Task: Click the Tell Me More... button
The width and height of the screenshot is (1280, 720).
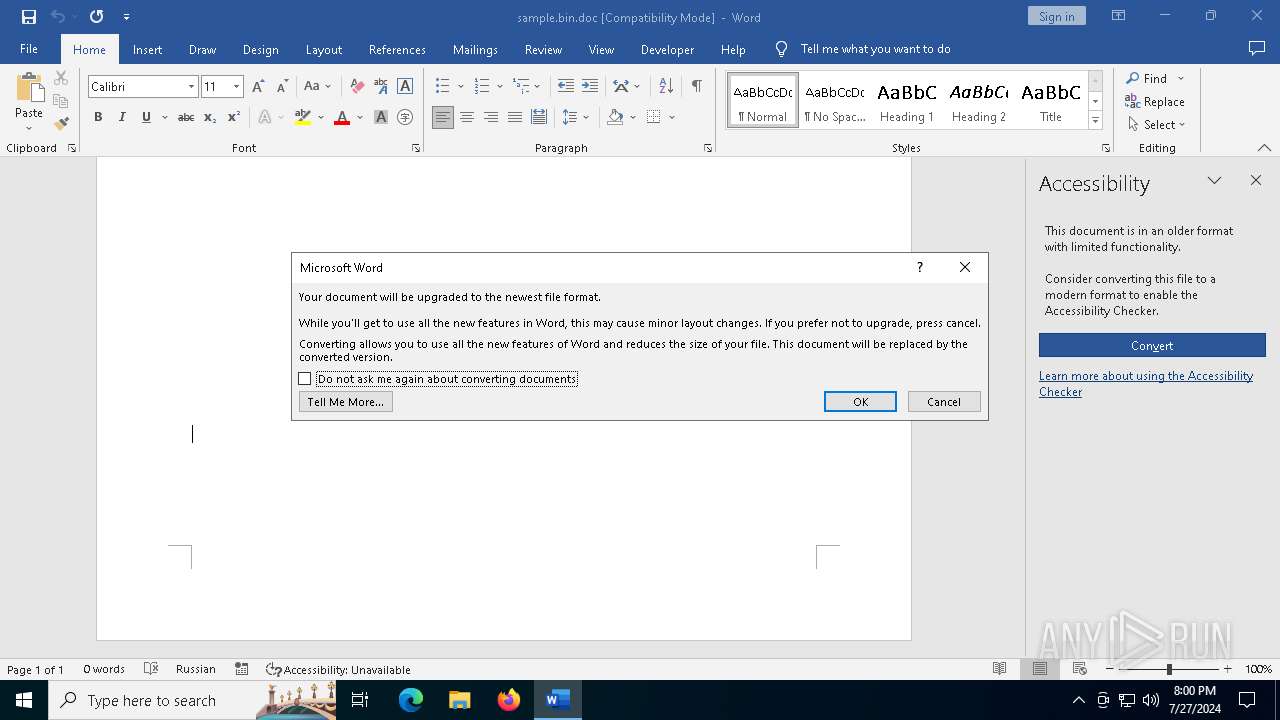Action: point(345,402)
